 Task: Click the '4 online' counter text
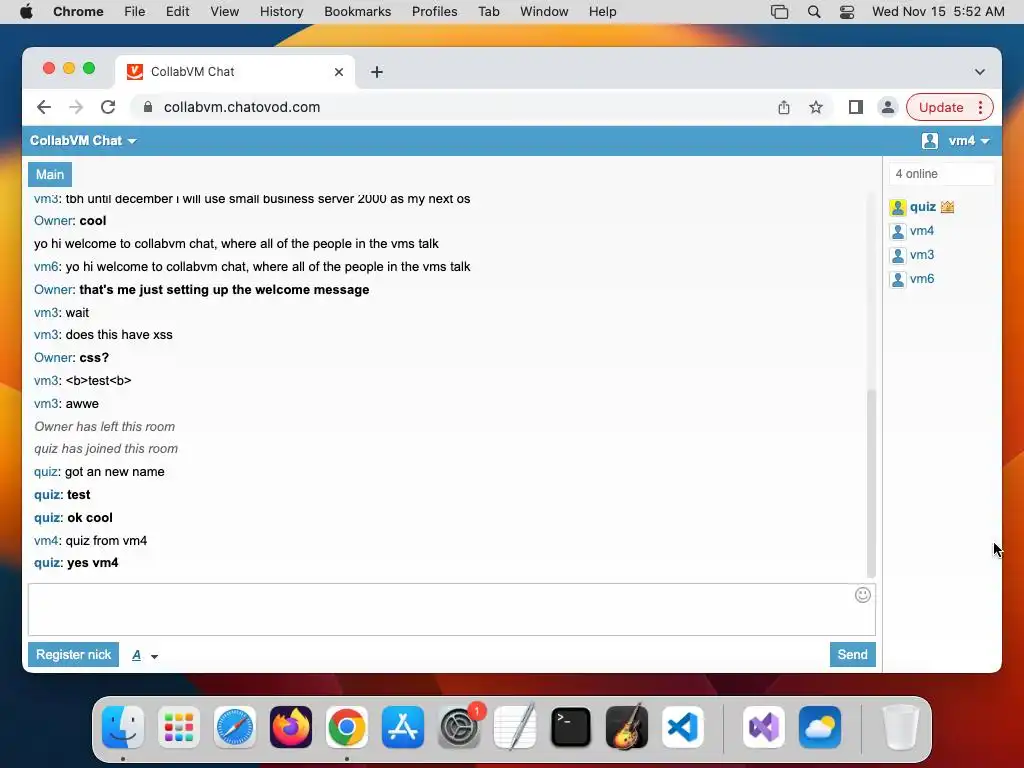point(916,174)
